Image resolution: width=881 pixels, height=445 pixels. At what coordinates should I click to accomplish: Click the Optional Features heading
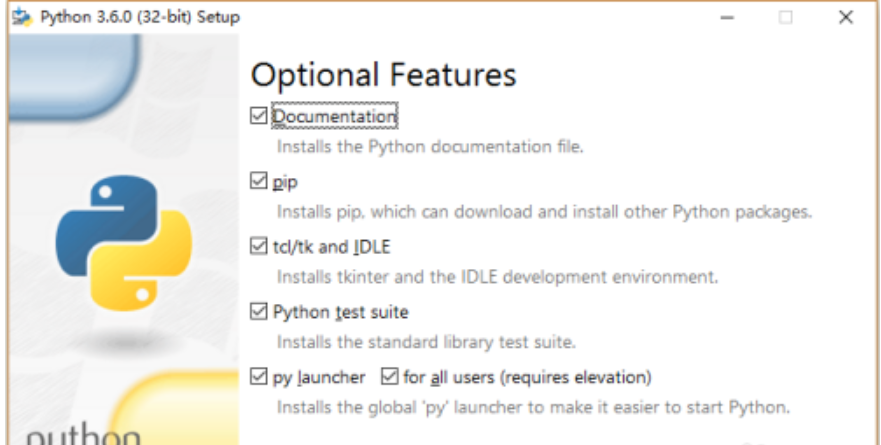click(383, 75)
